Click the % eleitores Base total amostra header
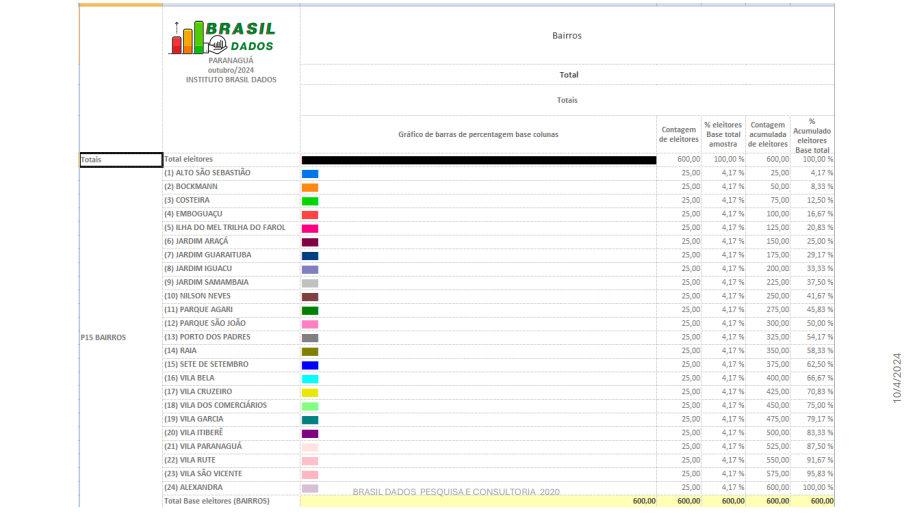The height and width of the screenshot is (515, 913). (x=723, y=135)
